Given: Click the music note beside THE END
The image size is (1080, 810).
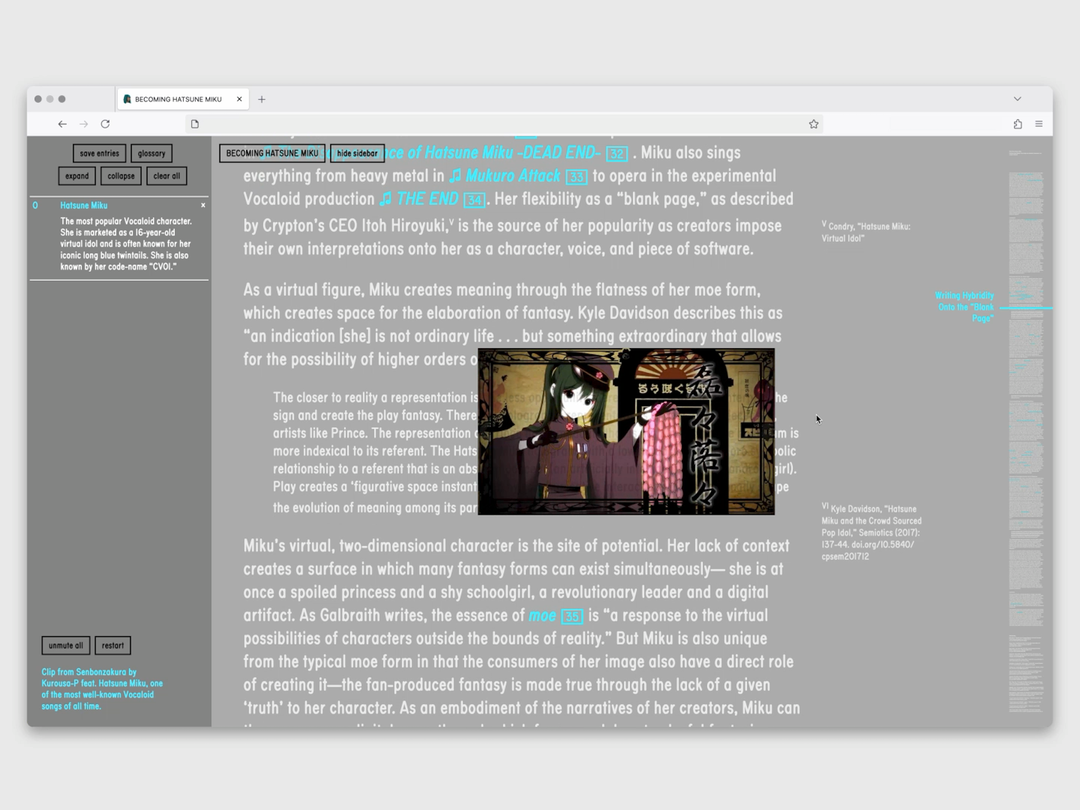Looking at the screenshot, I should pos(386,199).
